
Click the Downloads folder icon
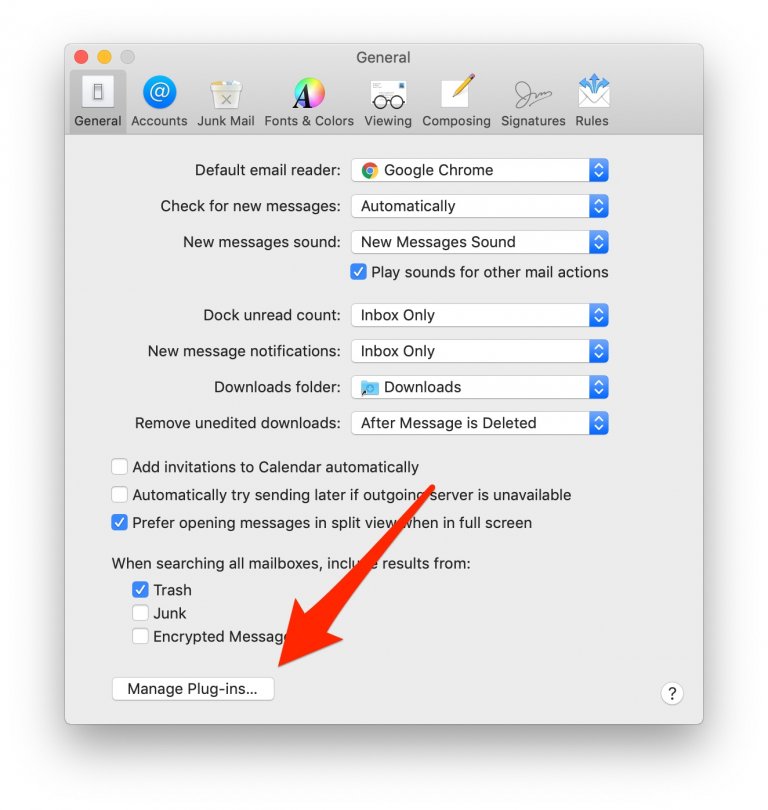[x=370, y=387]
